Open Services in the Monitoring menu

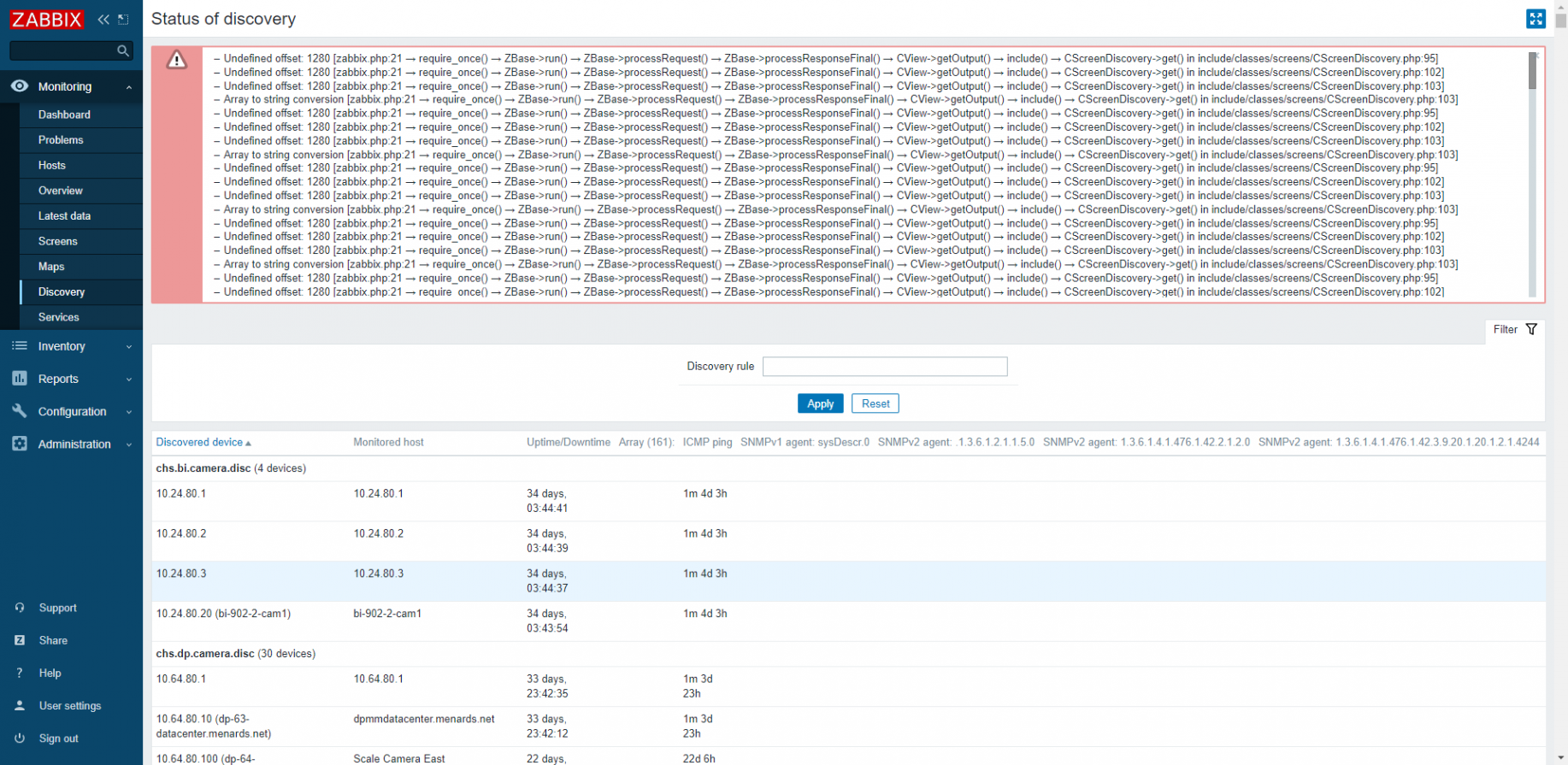coord(58,317)
